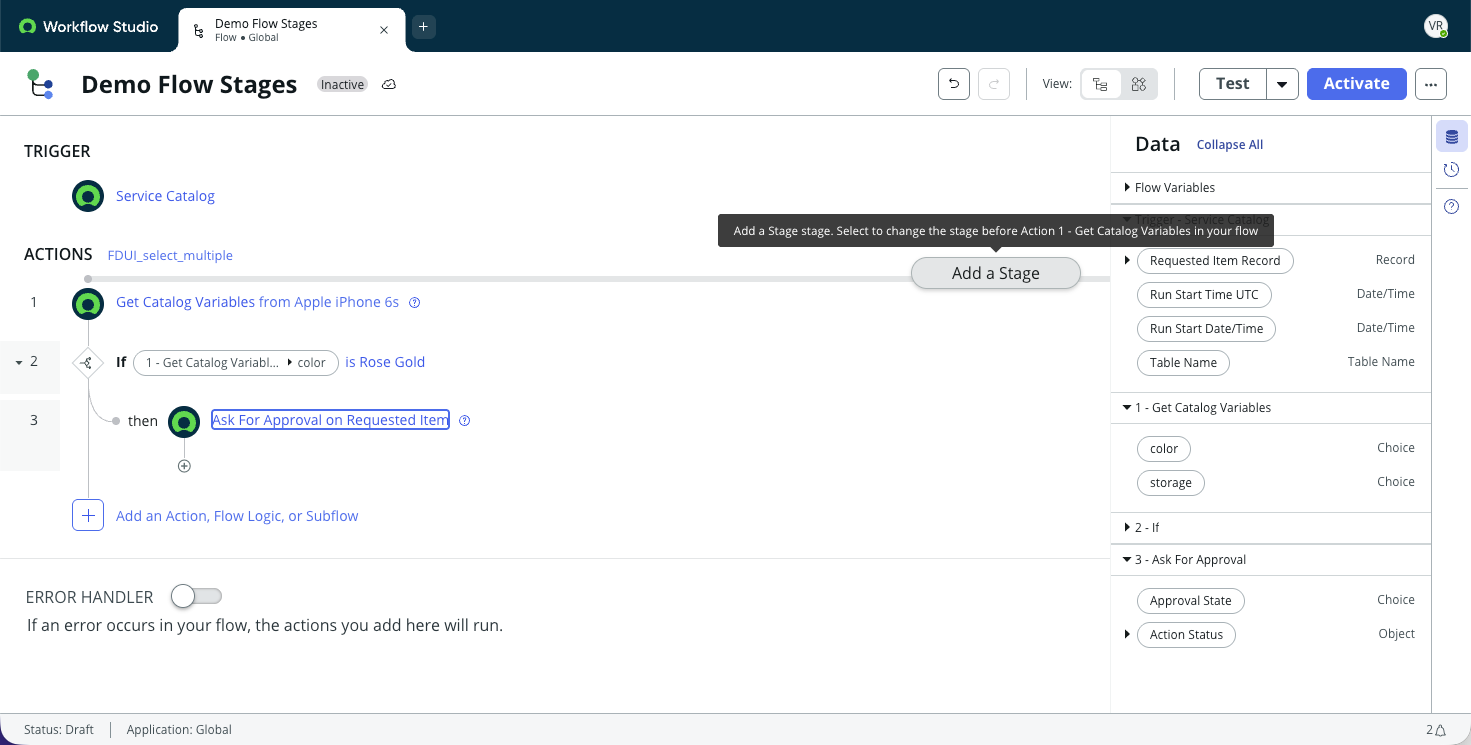This screenshot has height=745, width=1471.
Task: Expand the Action Status pill arrow
Action: 1127,634
